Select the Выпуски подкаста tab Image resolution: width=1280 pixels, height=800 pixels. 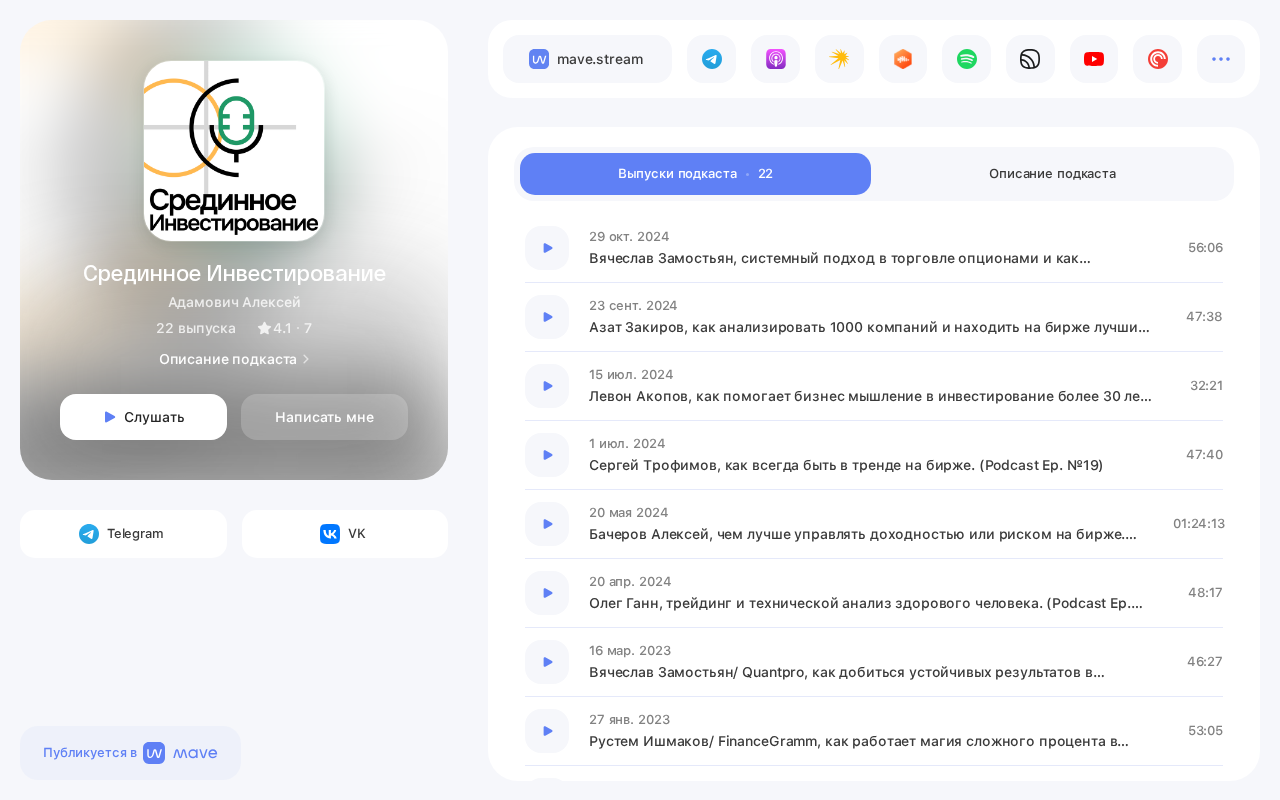pos(695,174)
